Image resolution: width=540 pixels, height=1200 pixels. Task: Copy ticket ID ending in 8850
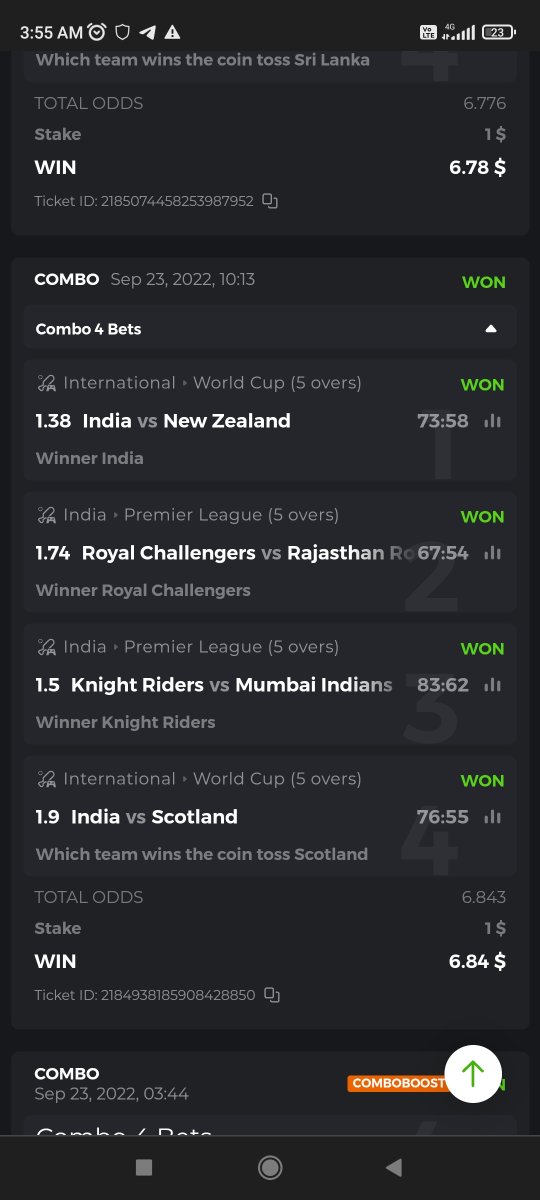272,995
